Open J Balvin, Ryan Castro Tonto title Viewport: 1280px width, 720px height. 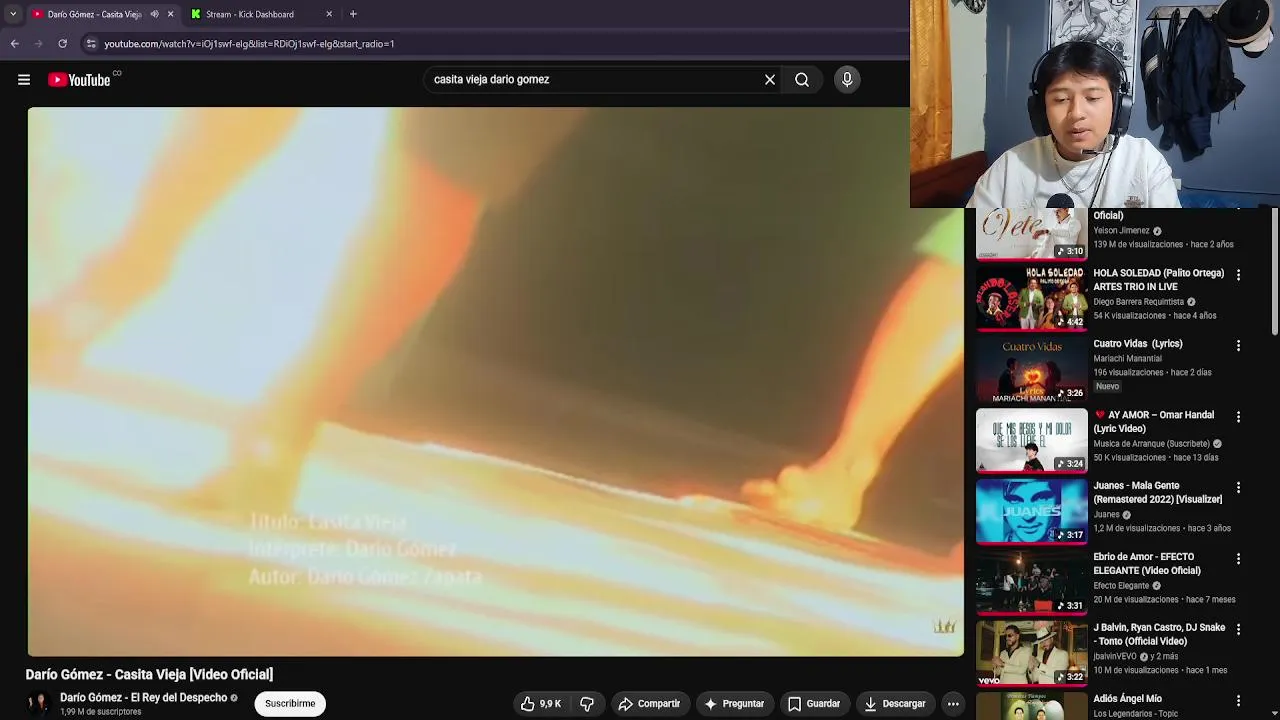coord(1159,635)
